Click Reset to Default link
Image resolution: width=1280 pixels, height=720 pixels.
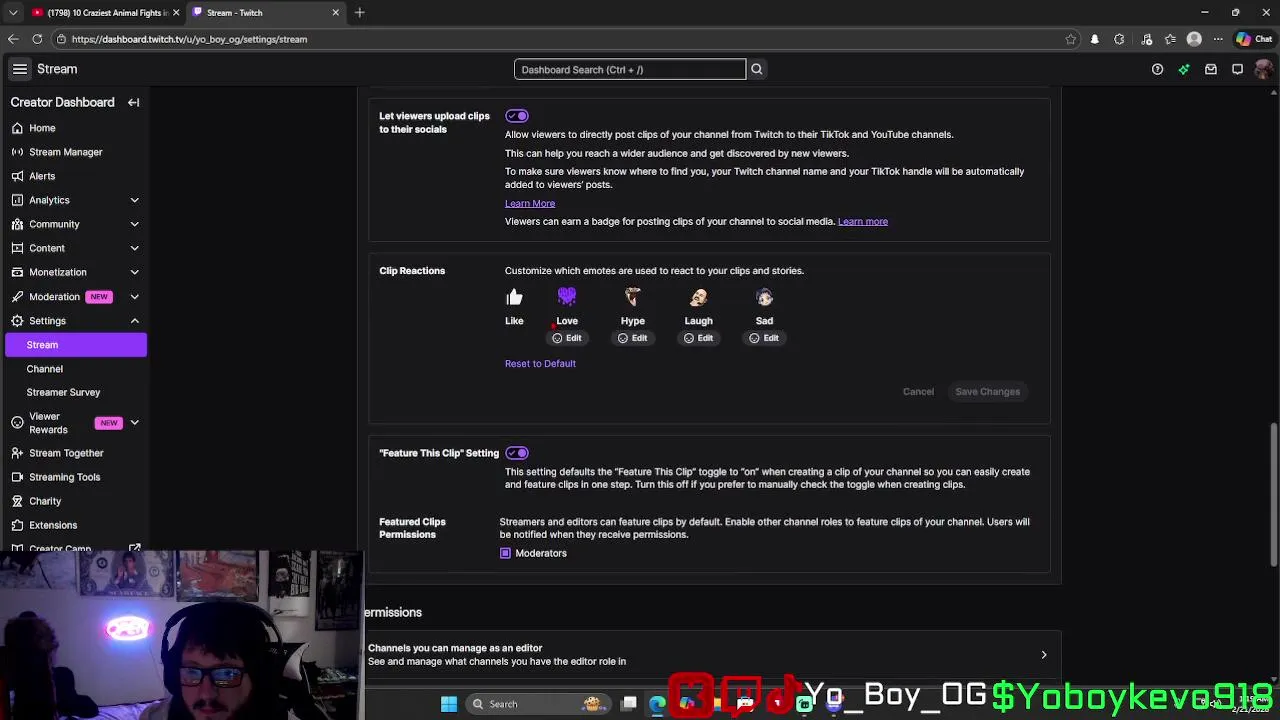coord(540,363)
